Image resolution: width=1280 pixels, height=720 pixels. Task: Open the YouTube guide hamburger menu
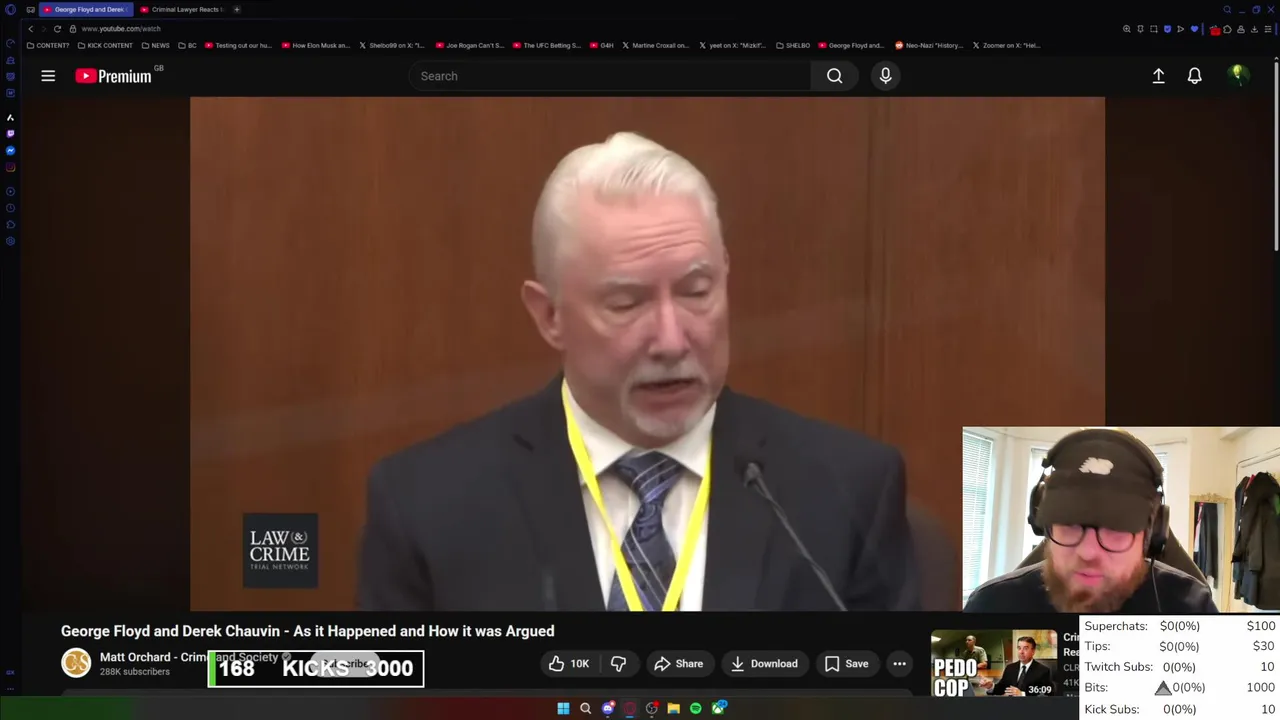point(48,76)
